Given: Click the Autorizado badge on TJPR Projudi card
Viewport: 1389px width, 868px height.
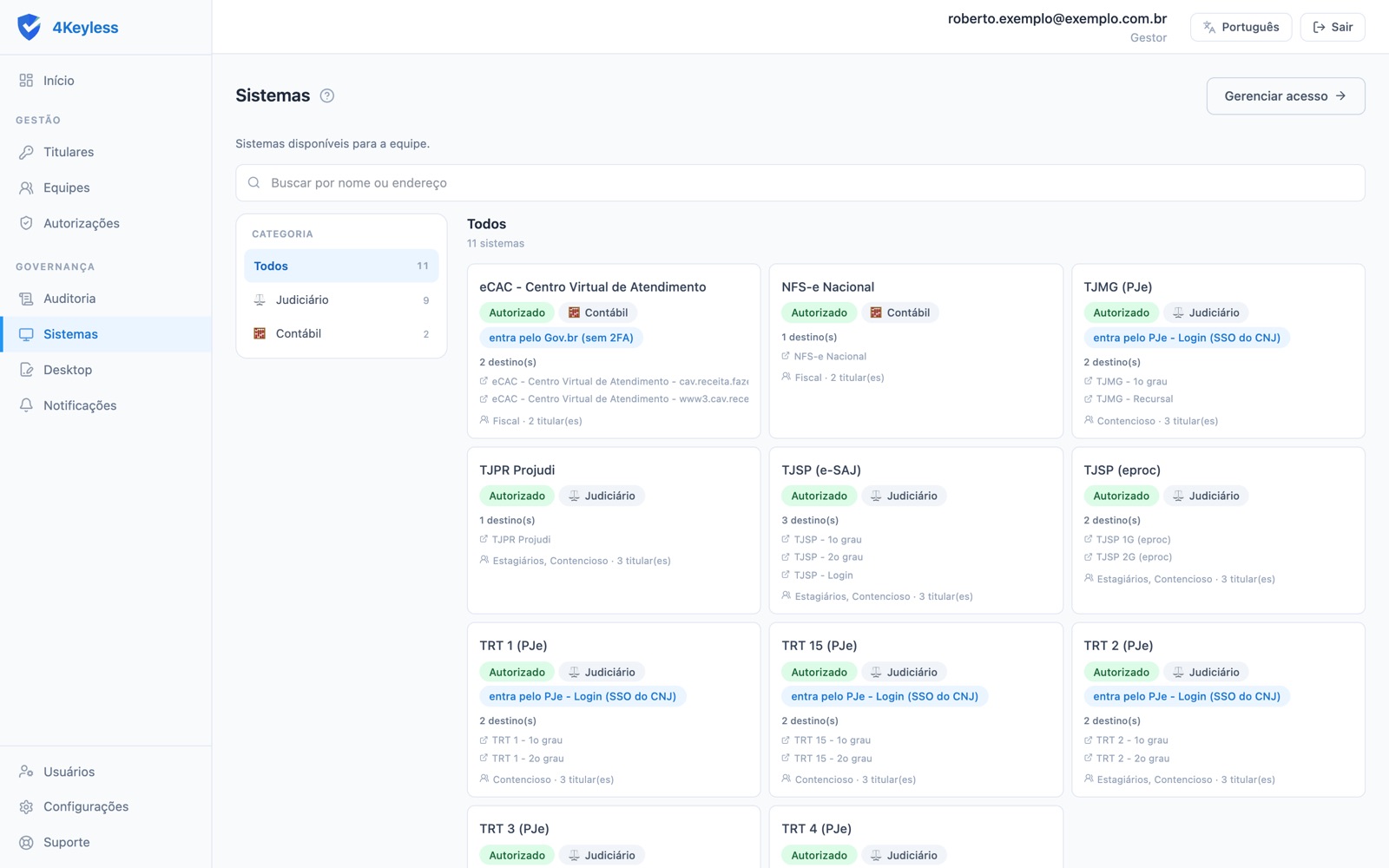Looking at the screenshot, I should point(517,496).
